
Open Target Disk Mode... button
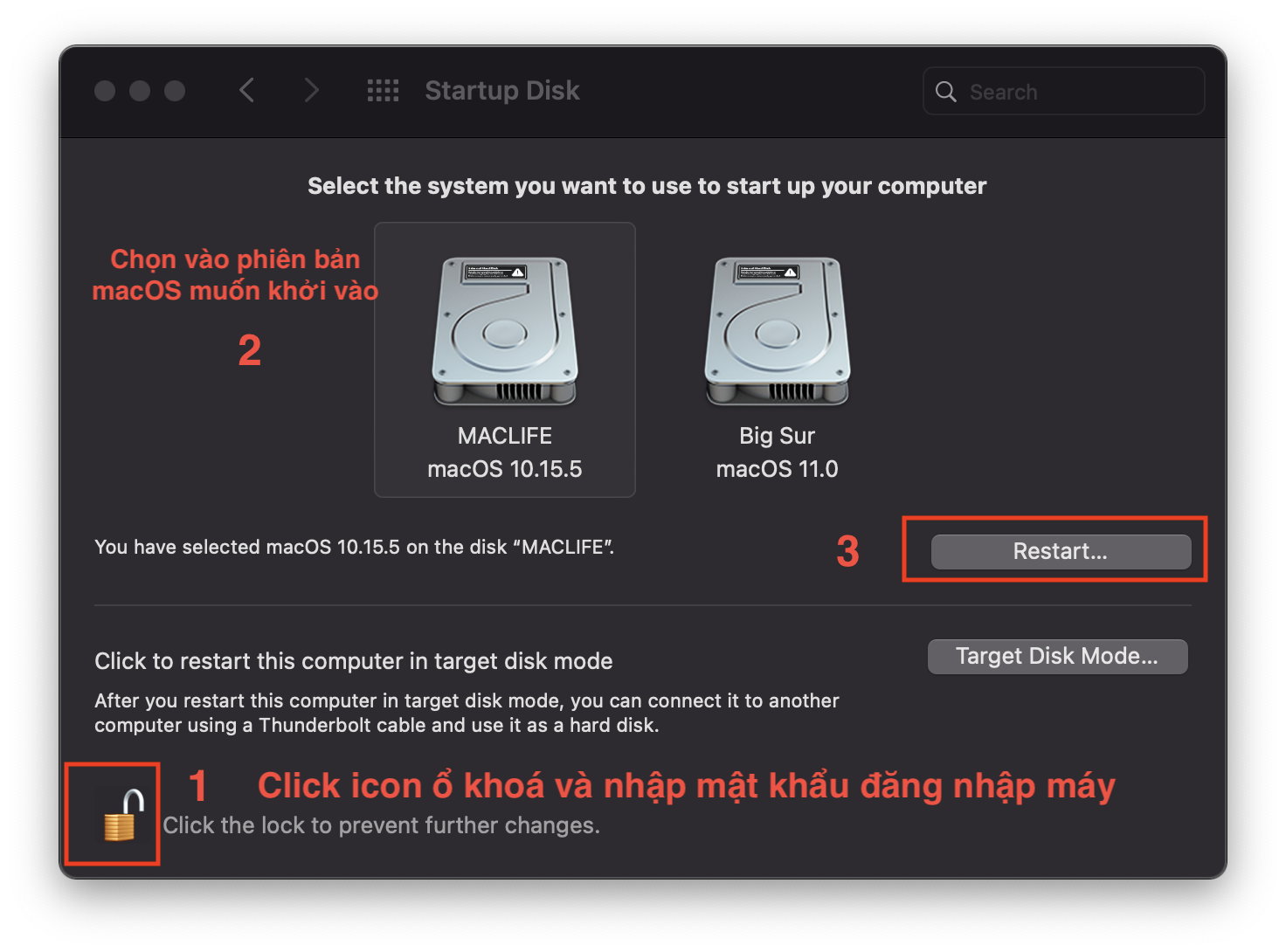coord(1057,657)
